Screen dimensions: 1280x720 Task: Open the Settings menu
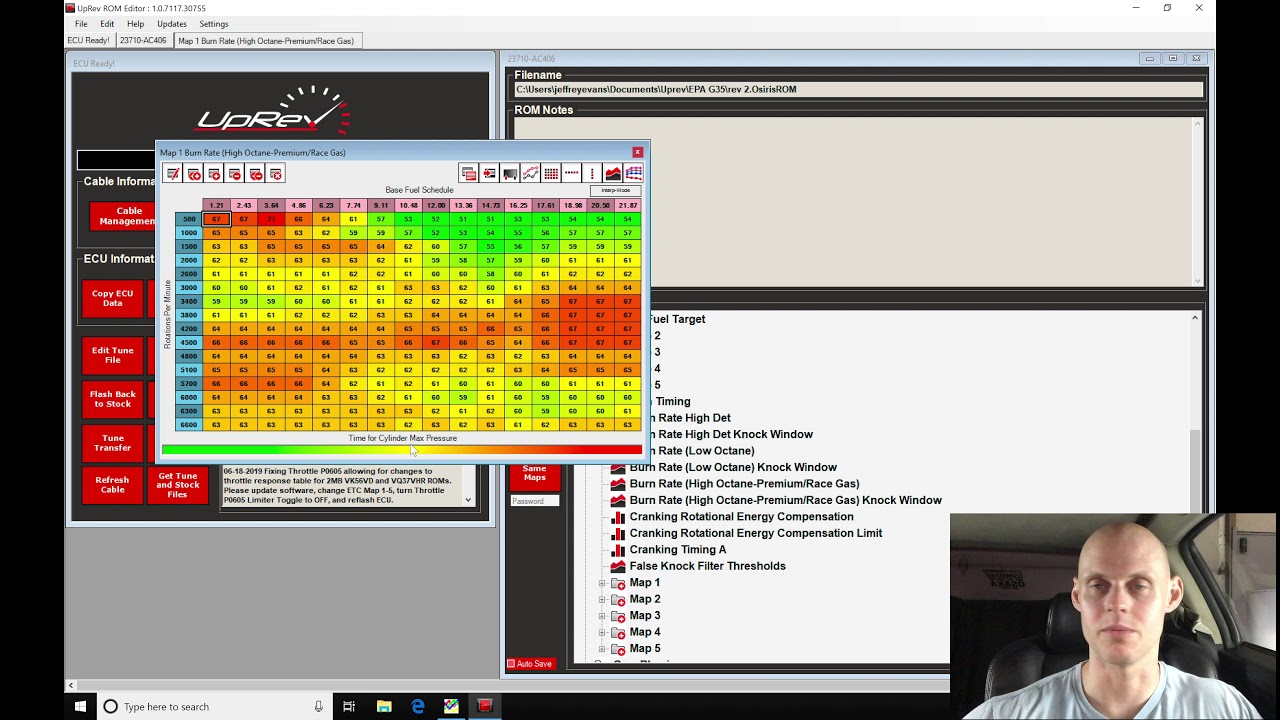[x=214, y=24]
